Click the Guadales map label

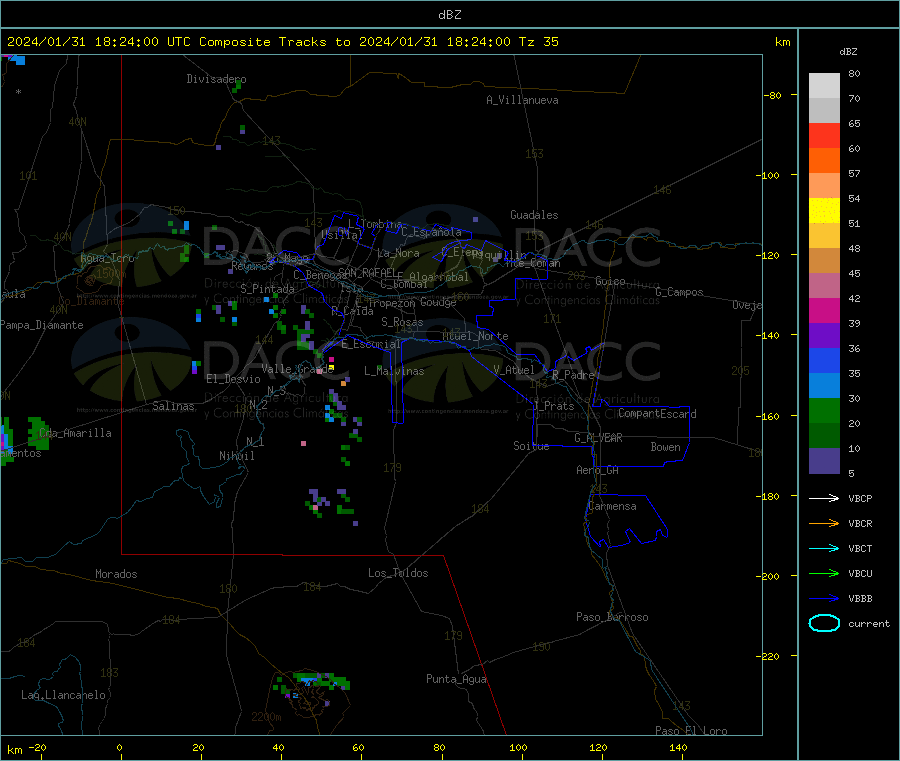(x=534, y=215)
